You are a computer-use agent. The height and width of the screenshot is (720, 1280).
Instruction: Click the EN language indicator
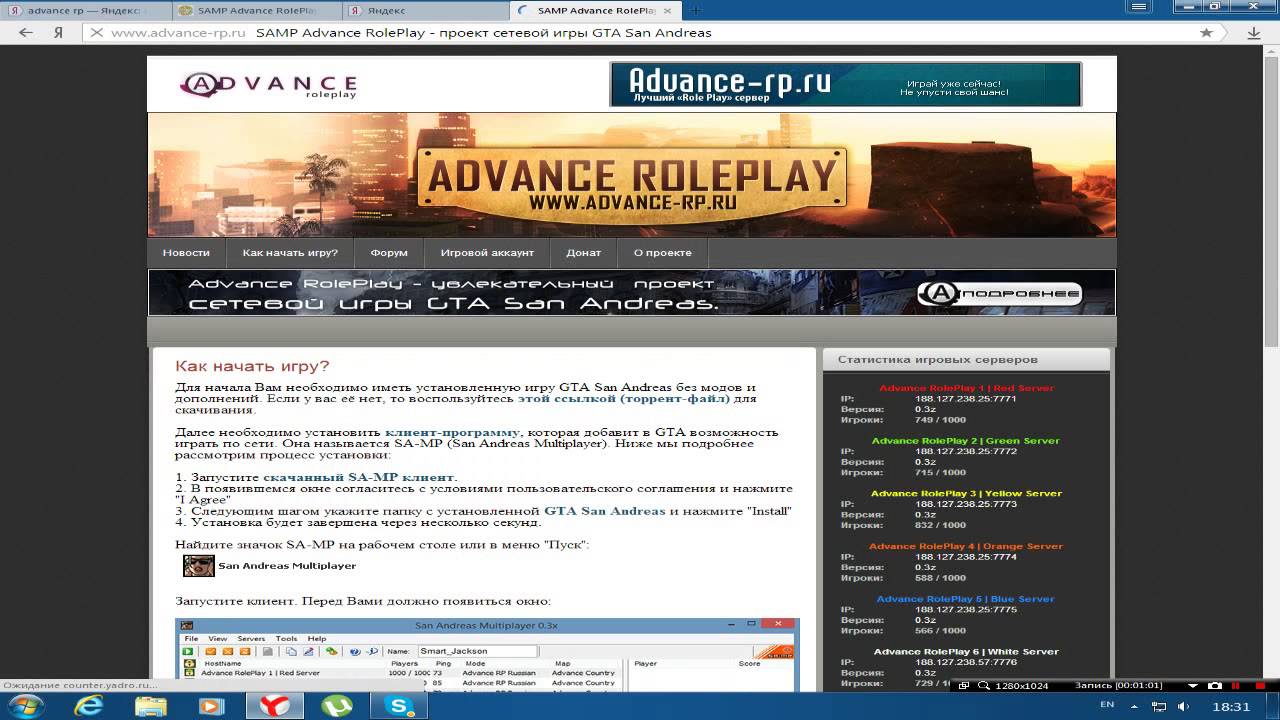tap(1106, 706)
